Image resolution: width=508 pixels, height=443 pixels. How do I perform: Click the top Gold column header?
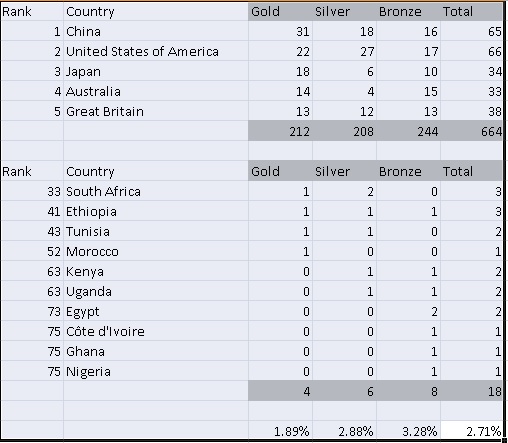tap(280, 11)
